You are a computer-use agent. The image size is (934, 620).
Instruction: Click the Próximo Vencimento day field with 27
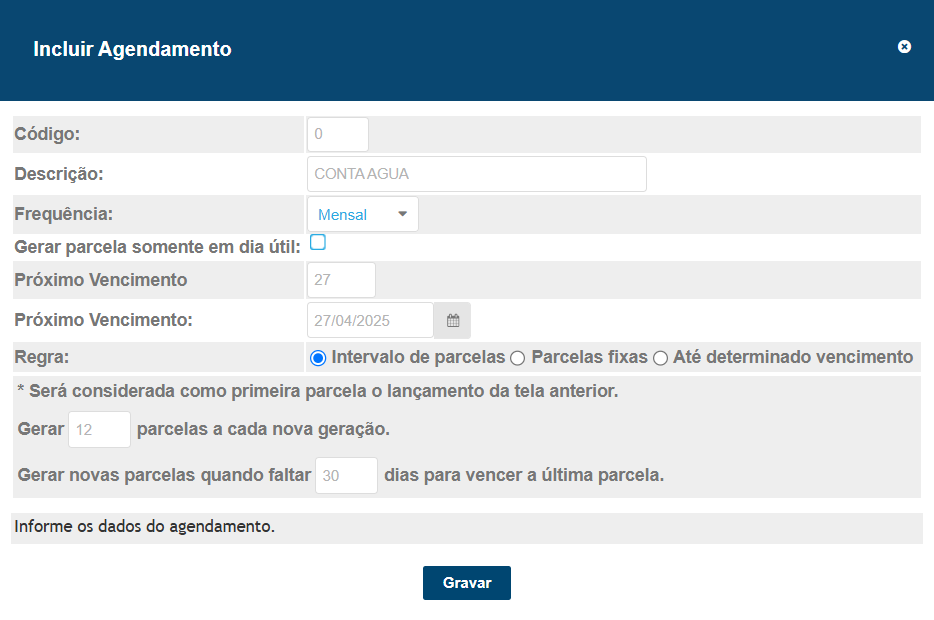[341, 280]
